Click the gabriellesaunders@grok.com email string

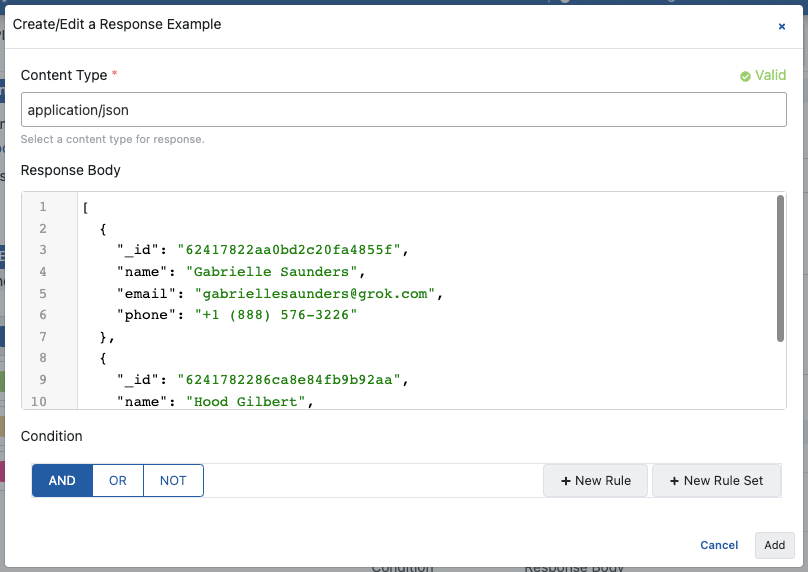coord(318,294)
